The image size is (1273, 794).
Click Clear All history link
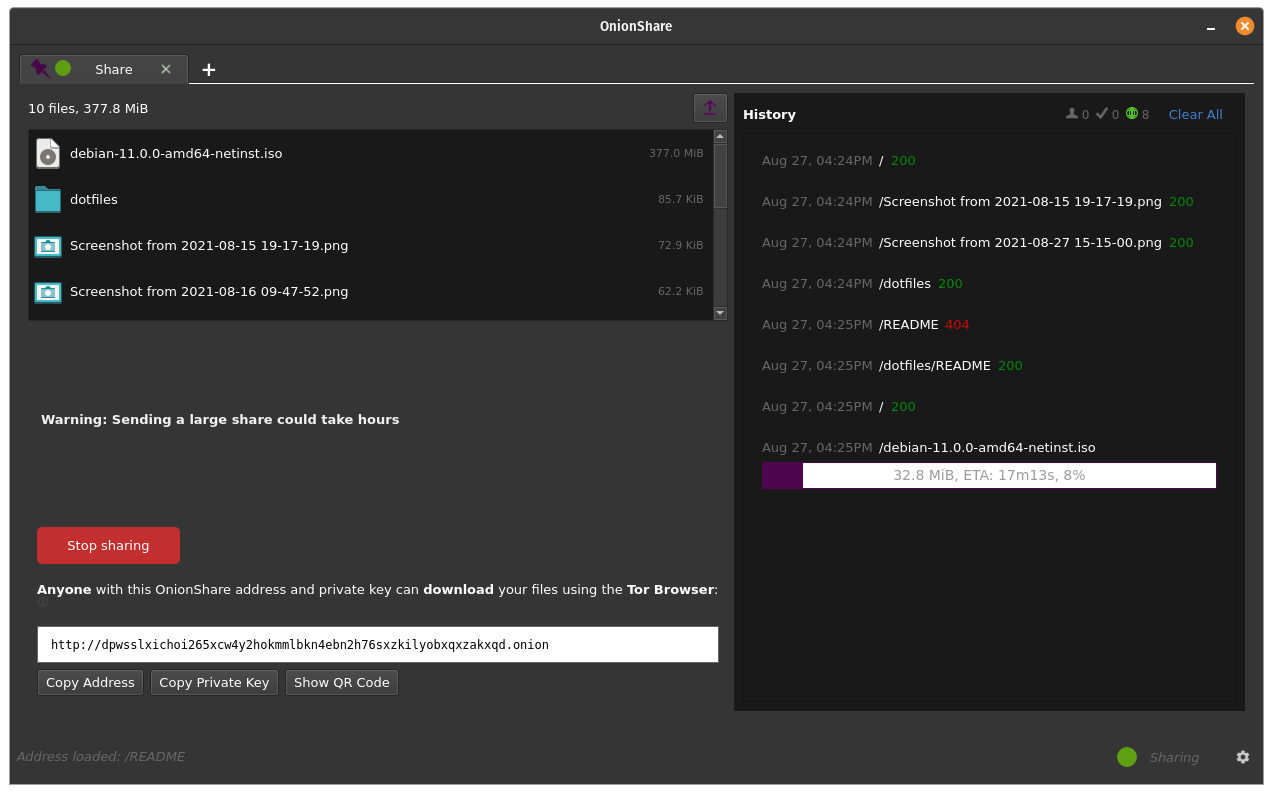[1195, 114]
